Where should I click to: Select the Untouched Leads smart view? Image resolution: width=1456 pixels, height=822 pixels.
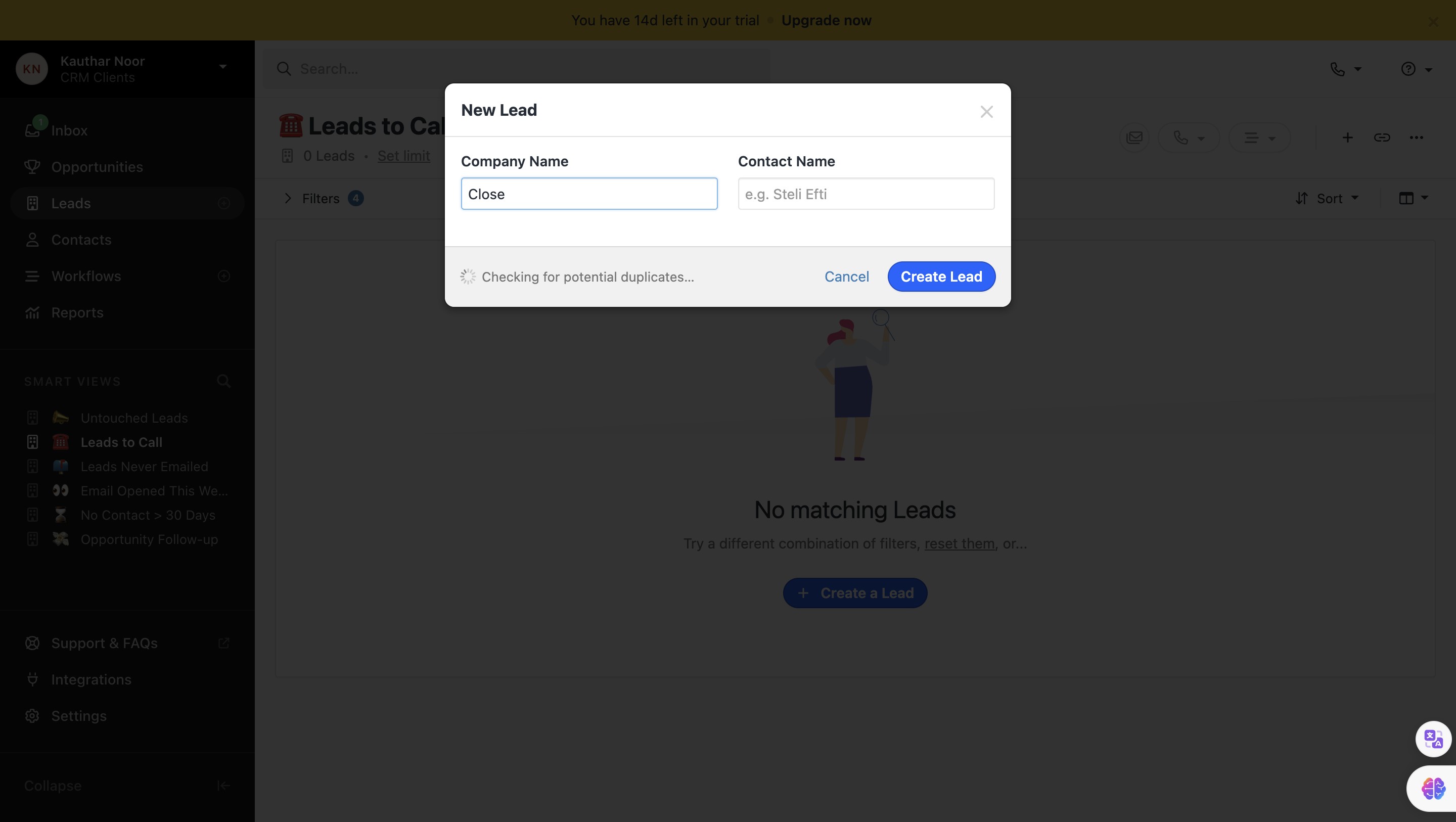tap(134, 418)
